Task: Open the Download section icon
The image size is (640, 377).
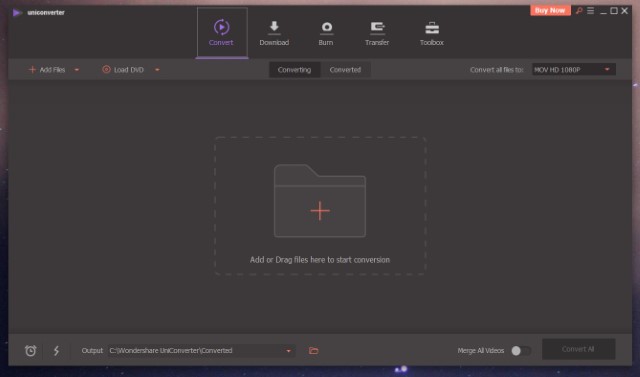Action: (x=274, y=27)
